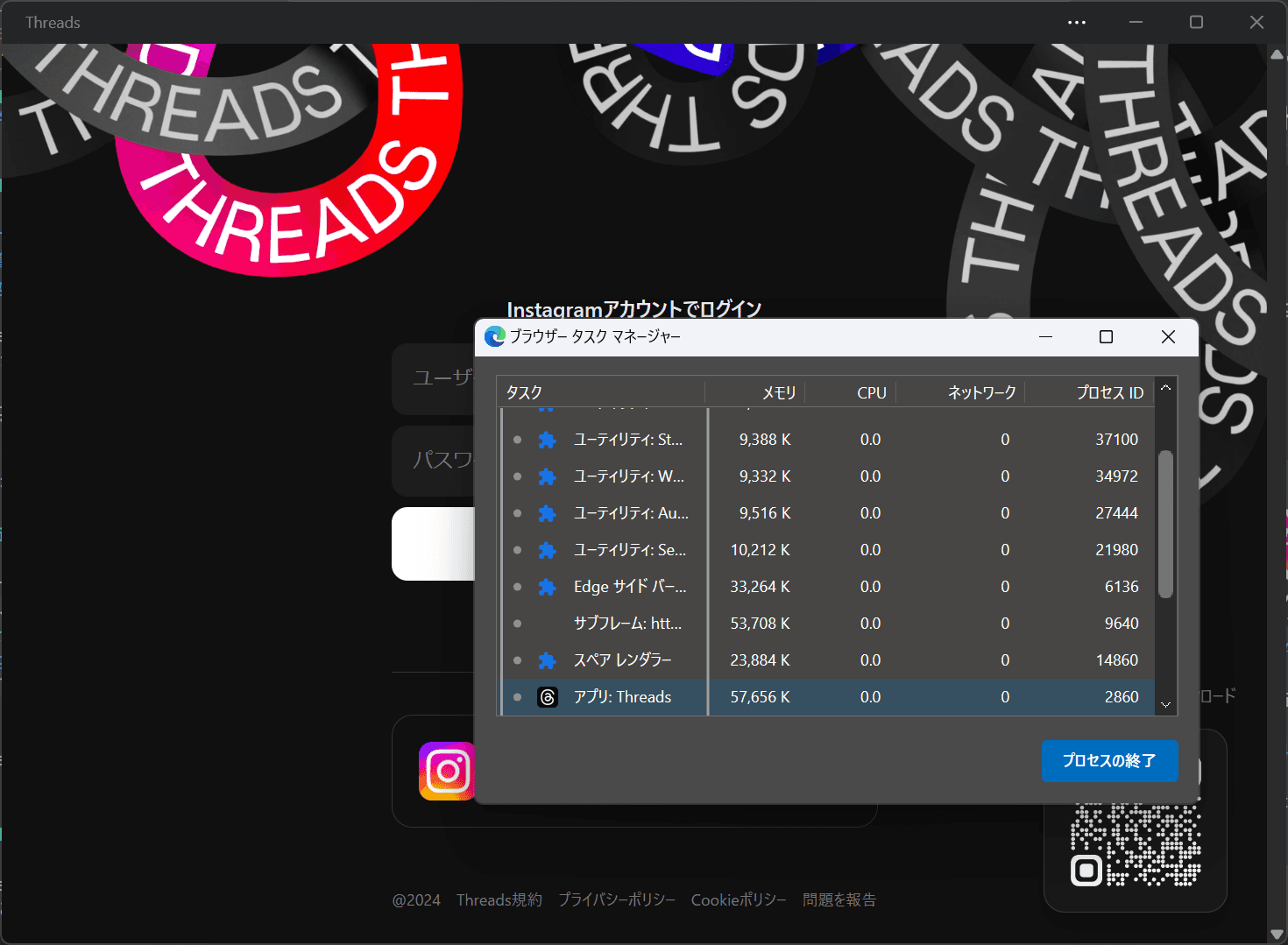1288x945 pixels.
Task: Select the スペア レンダラー task row
Action: click(x=826, y=660)
